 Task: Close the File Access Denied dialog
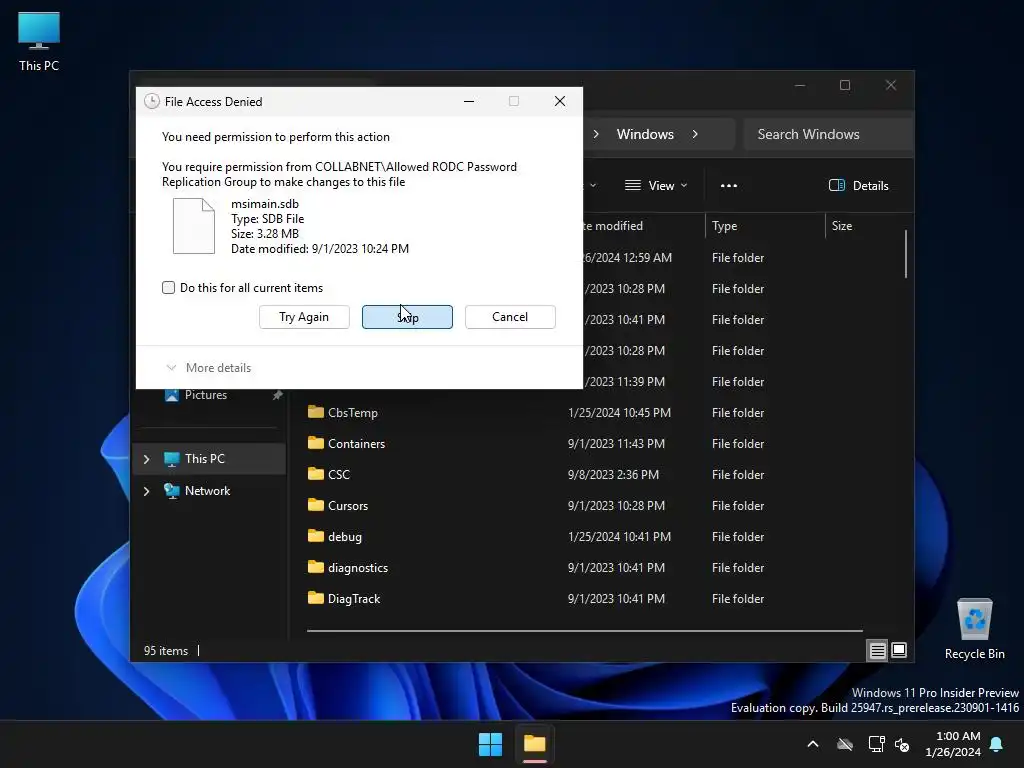click(x=560, y=101)
